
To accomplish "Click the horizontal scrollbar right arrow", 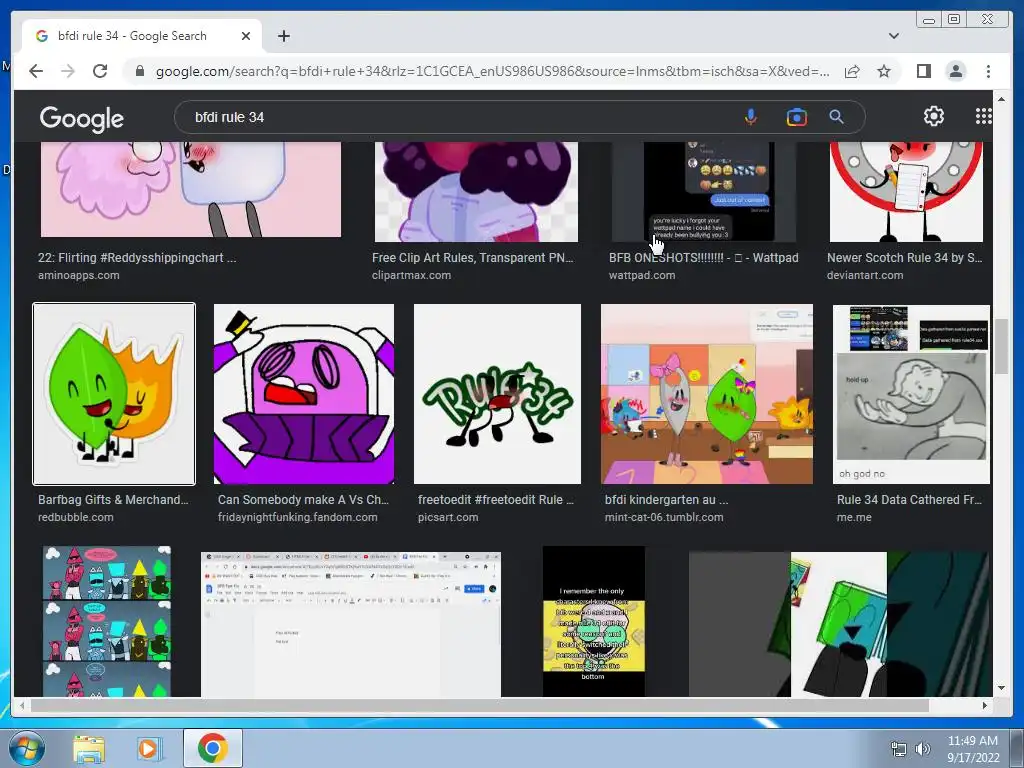I will pyautogui.click(x=985, y=705).
